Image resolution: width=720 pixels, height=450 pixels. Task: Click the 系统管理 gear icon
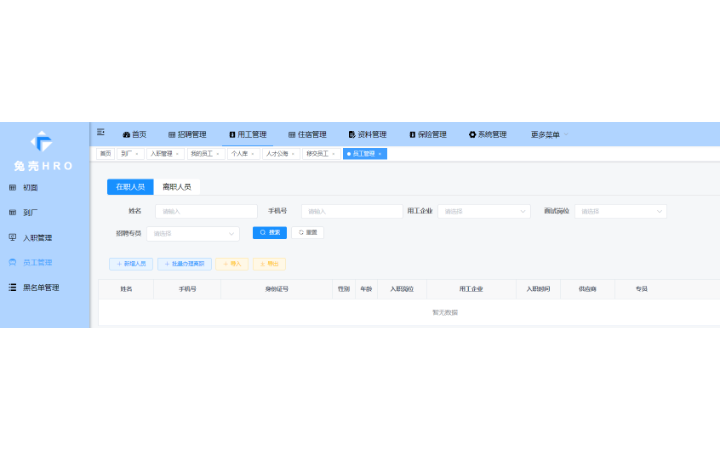tap(472, 135)
